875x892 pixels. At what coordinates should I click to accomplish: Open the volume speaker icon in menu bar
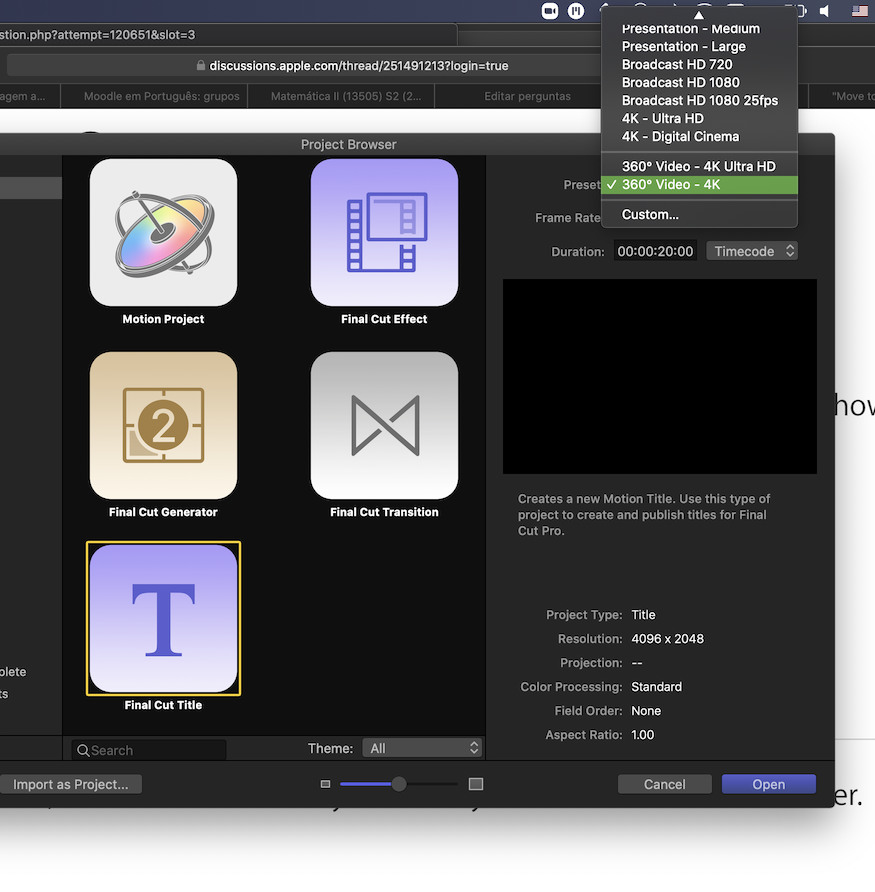tap(824, 11)
